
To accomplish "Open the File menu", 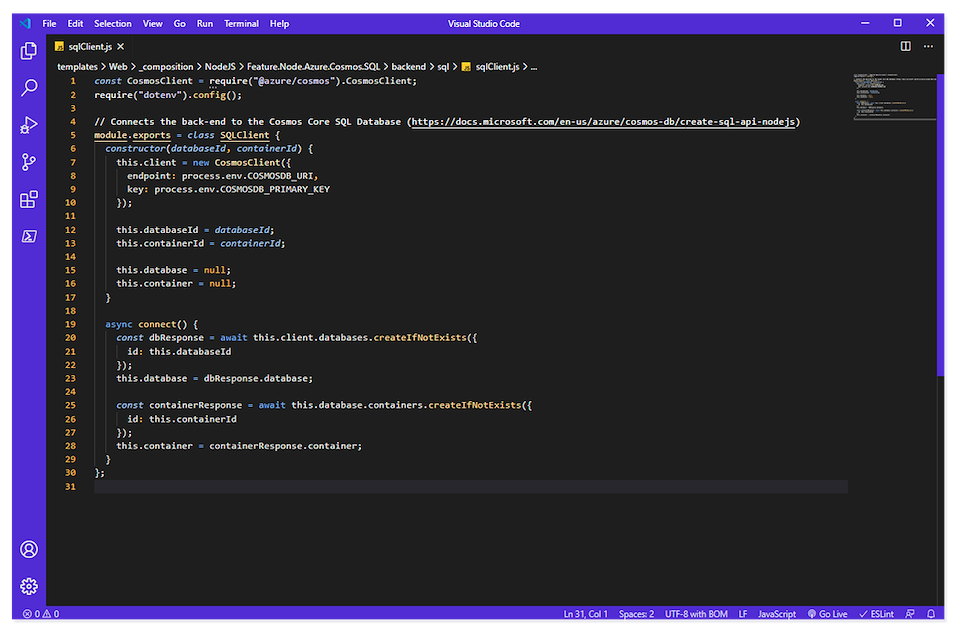I will click(x=49, y=24).
